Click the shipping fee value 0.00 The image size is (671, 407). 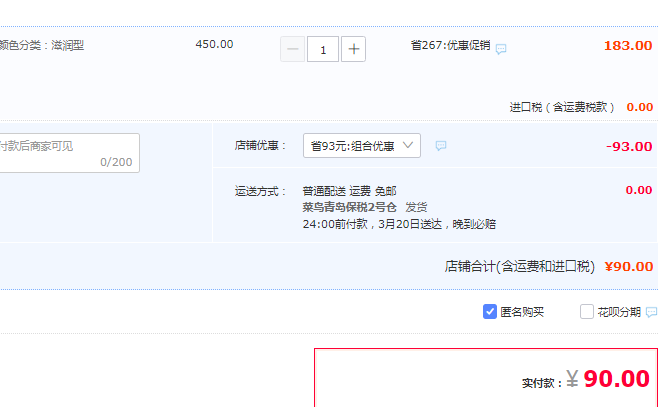pos(639,190)
